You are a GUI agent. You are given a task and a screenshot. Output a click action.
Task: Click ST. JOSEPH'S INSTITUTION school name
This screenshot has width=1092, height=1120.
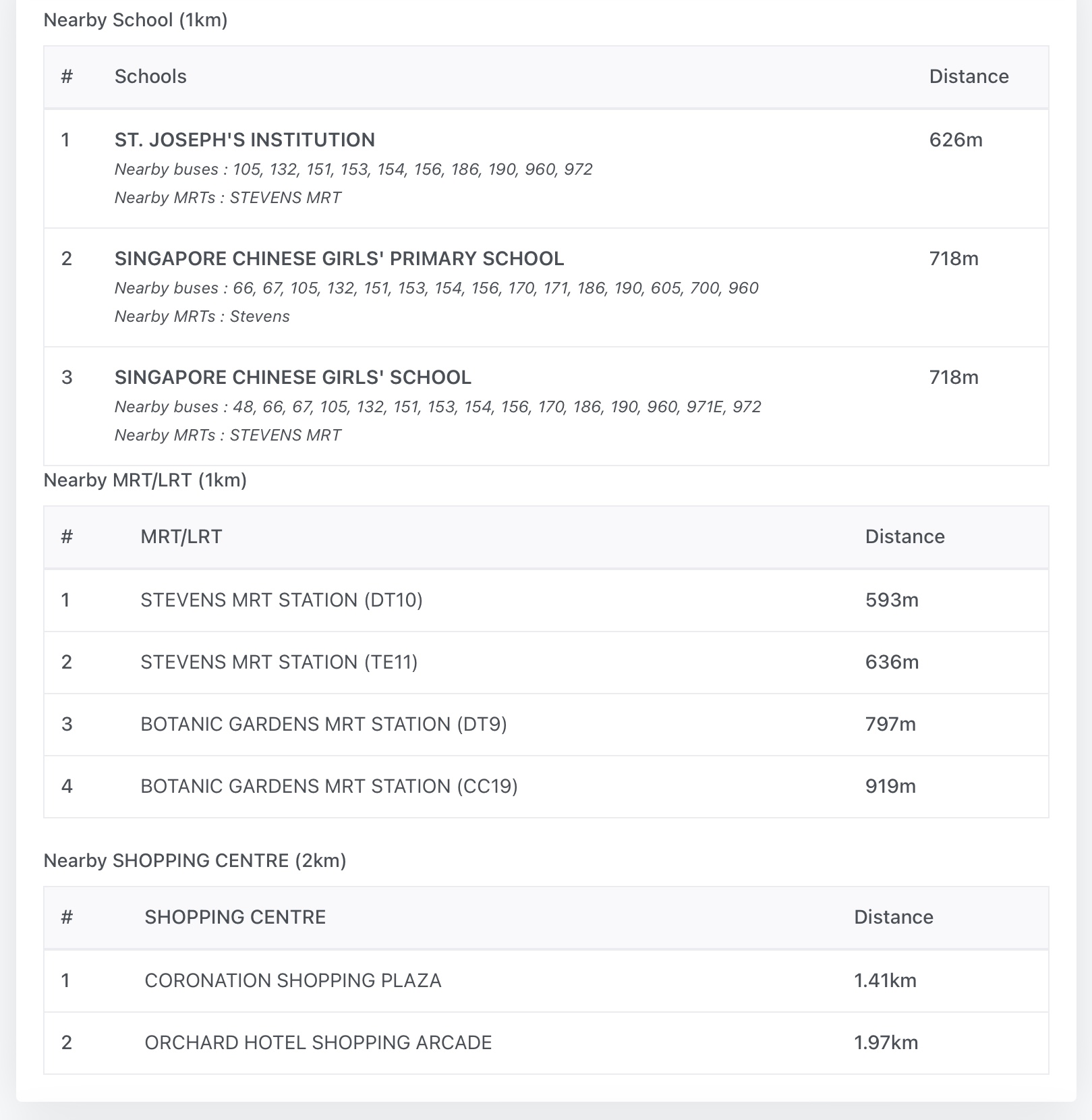tap(244, 140)
